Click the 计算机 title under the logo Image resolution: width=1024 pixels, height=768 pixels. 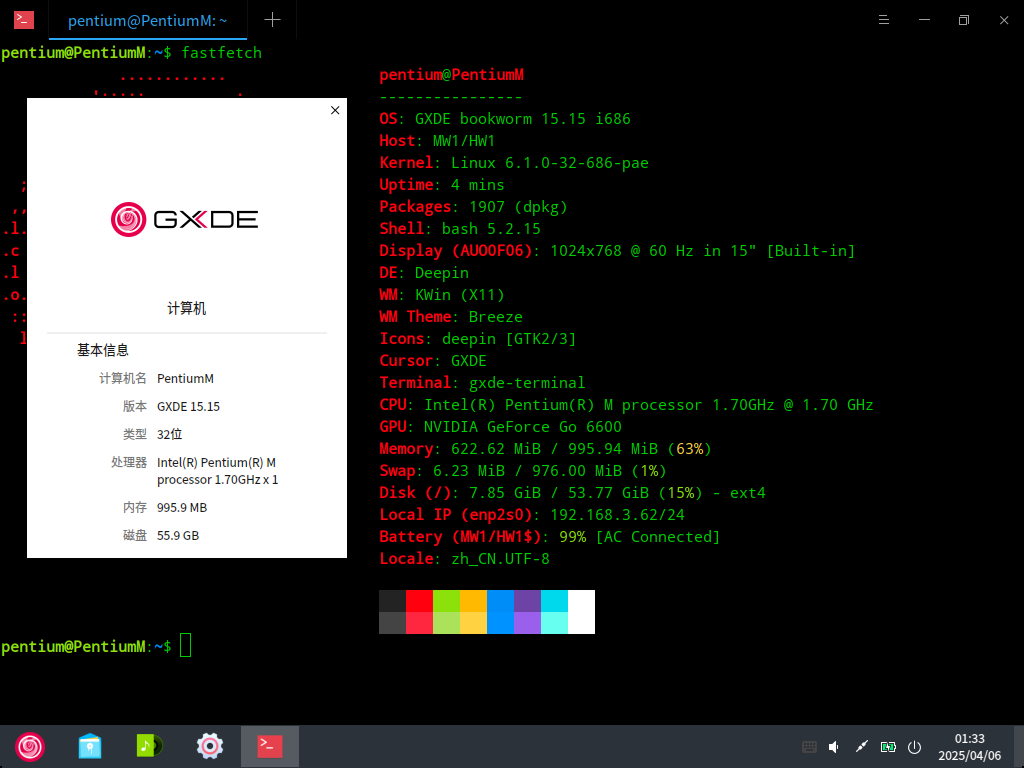(187, 308)
